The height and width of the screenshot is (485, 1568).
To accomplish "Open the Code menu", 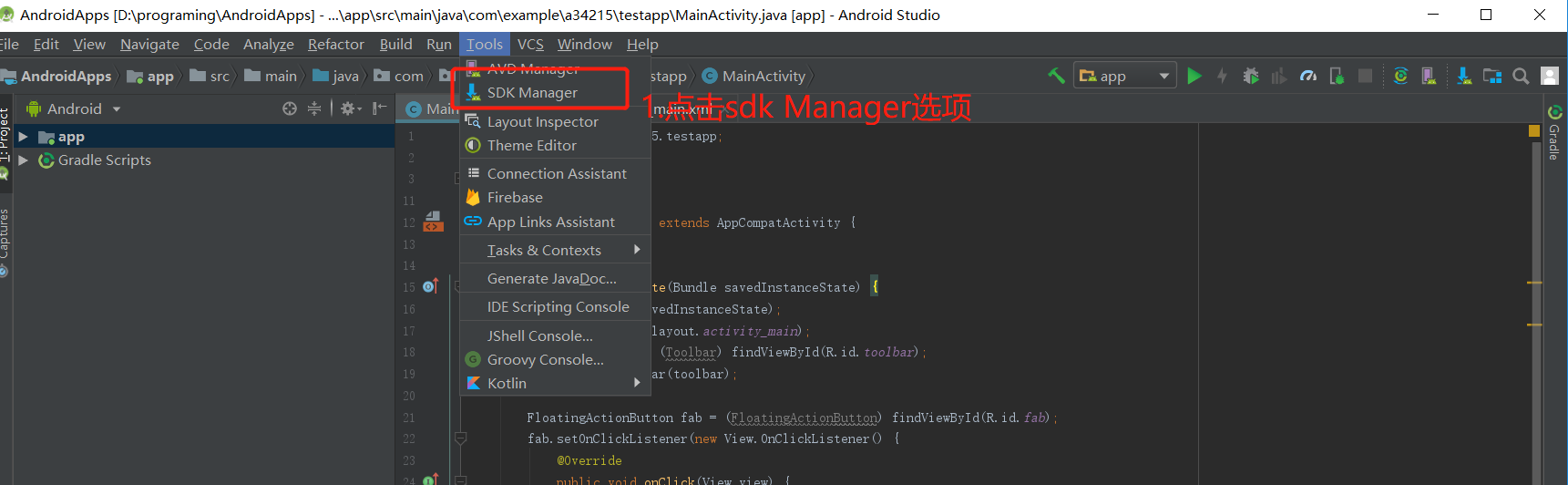I will click(x=211, y=44).
